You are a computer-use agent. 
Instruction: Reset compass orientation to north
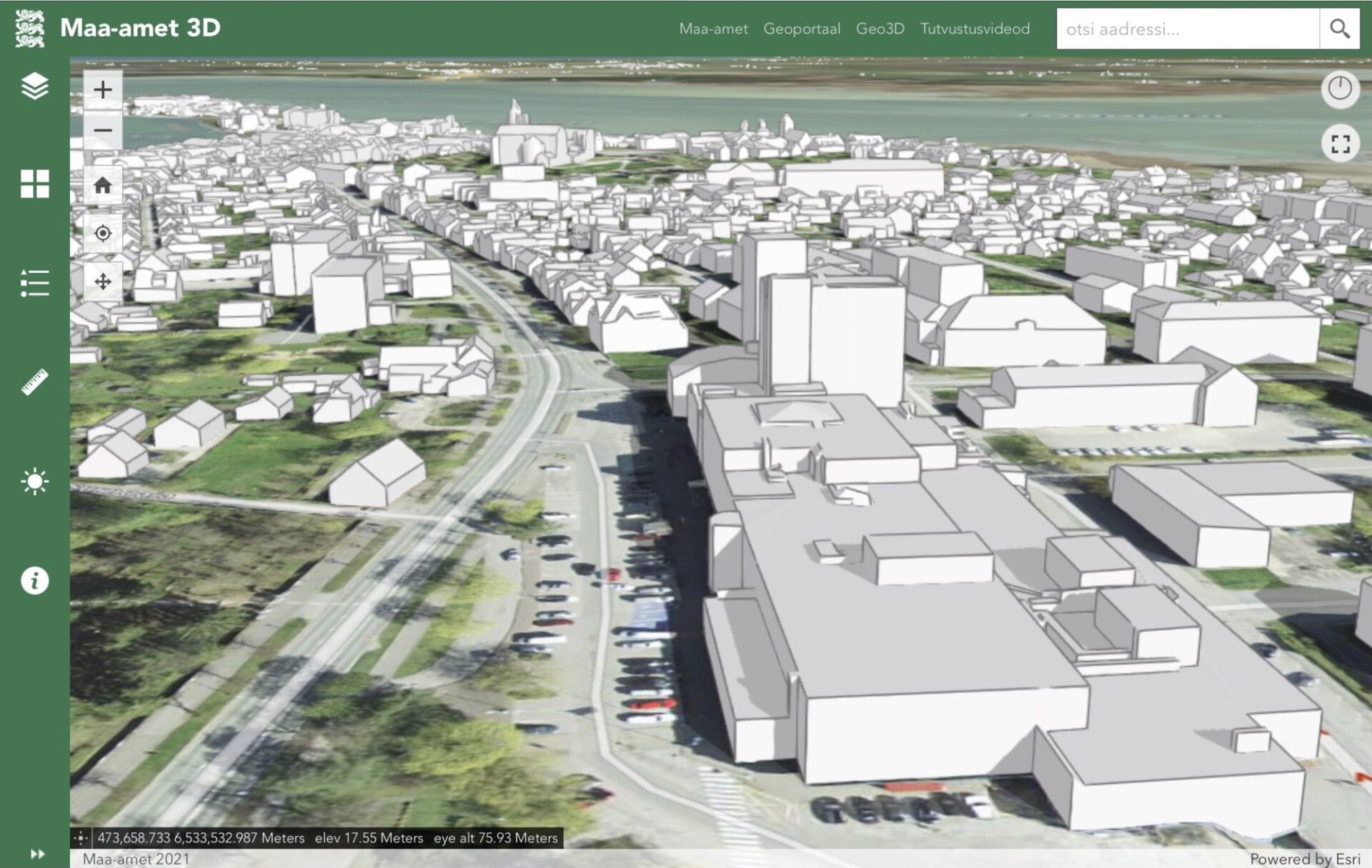[x=1340, y=89]
